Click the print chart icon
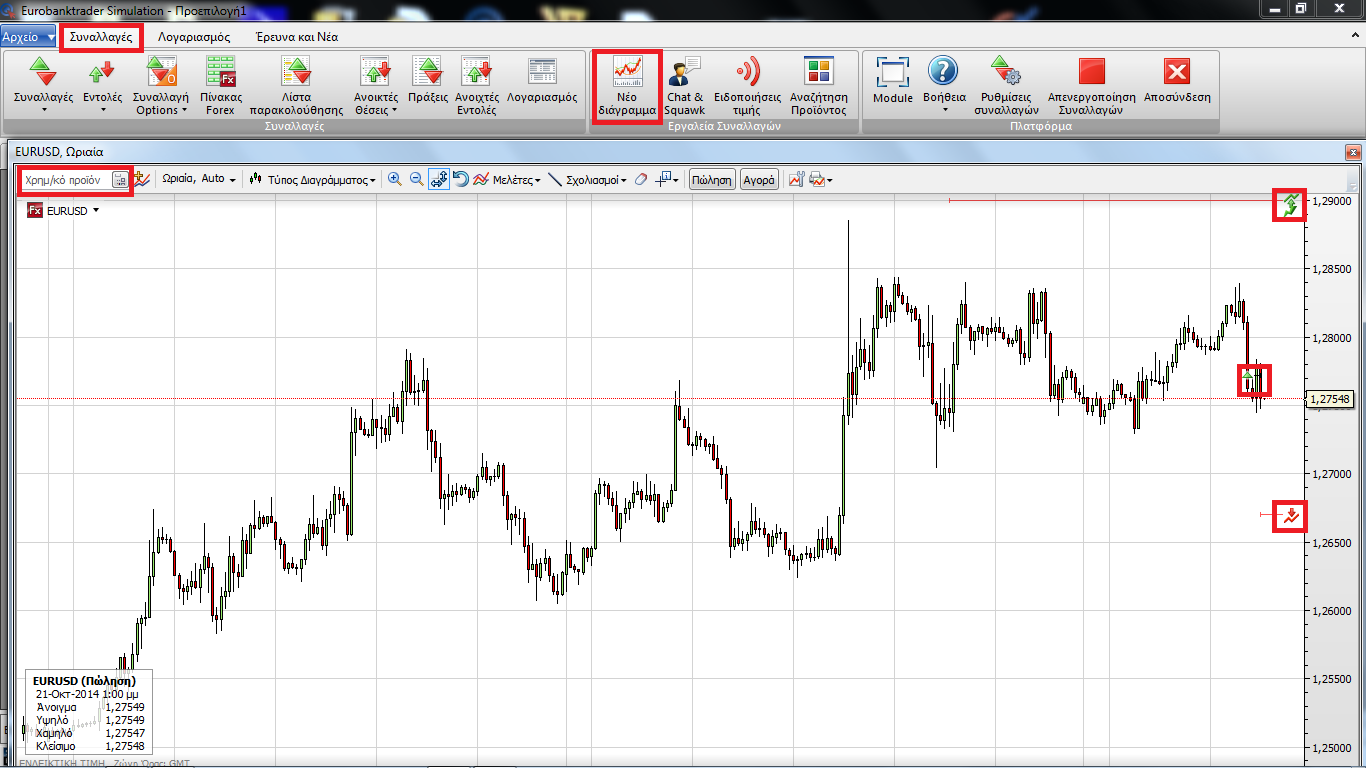 [817, 180]
